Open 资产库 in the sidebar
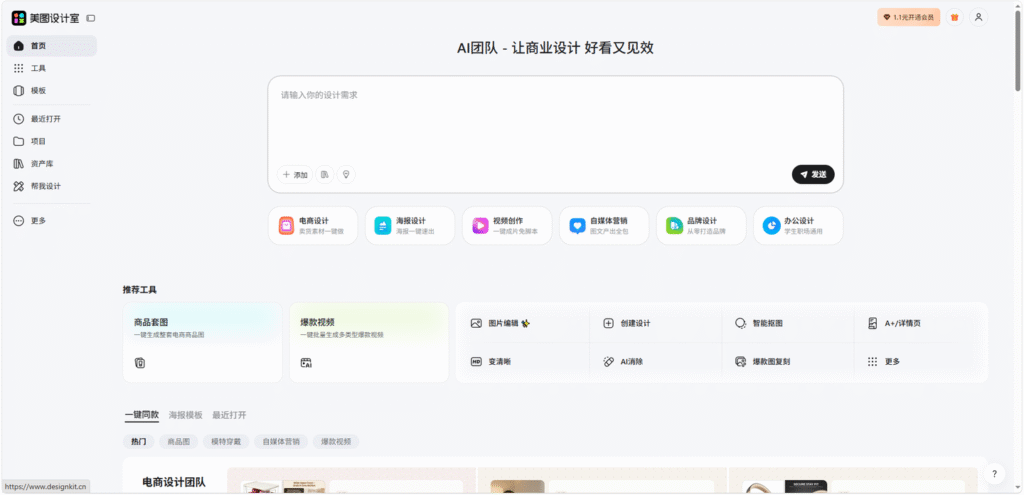Screen dimensions: 1024x495 (x=52, y=163)
